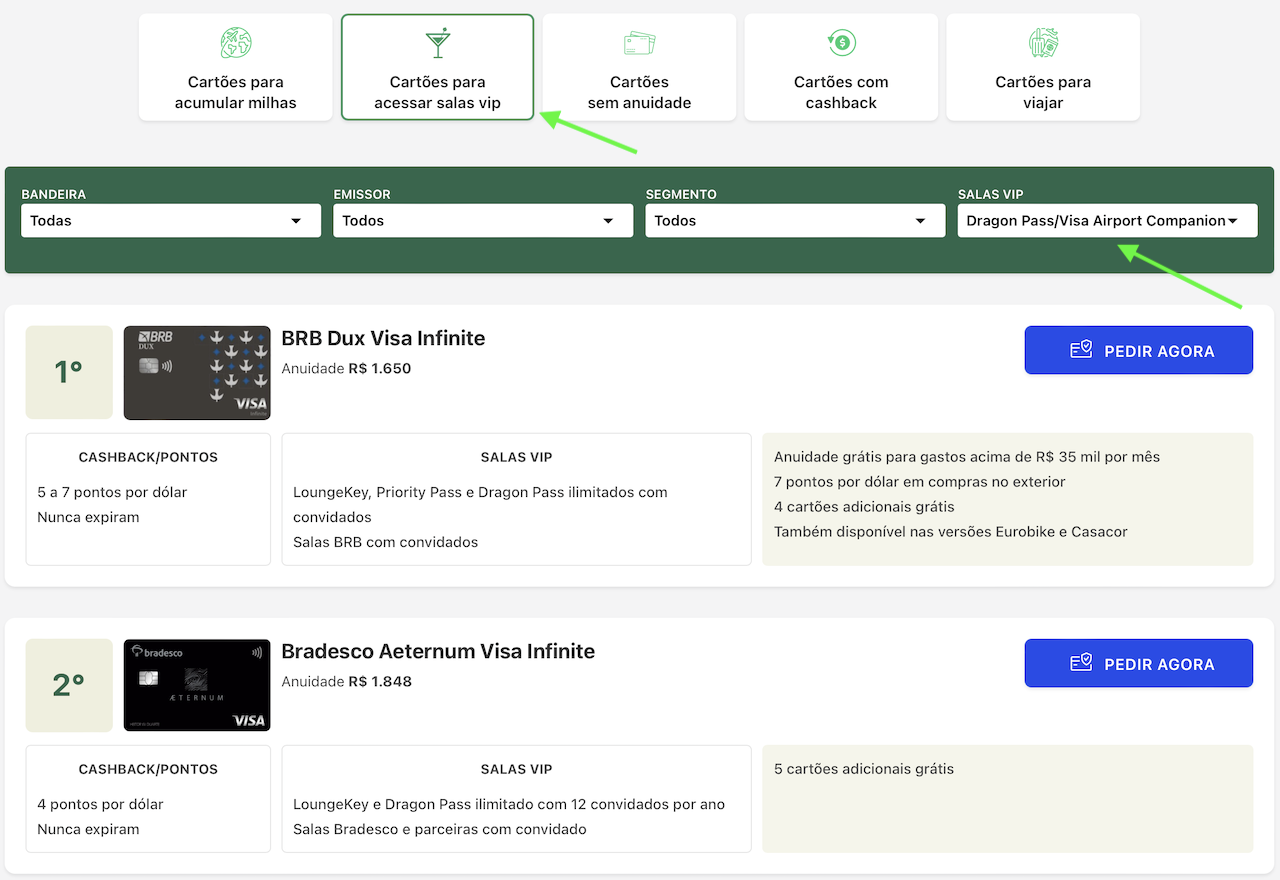Screen dimensions: 1280x880
Task: Switch to 'Cartões sem anuidade' tab
Action: tap(640, 67)
